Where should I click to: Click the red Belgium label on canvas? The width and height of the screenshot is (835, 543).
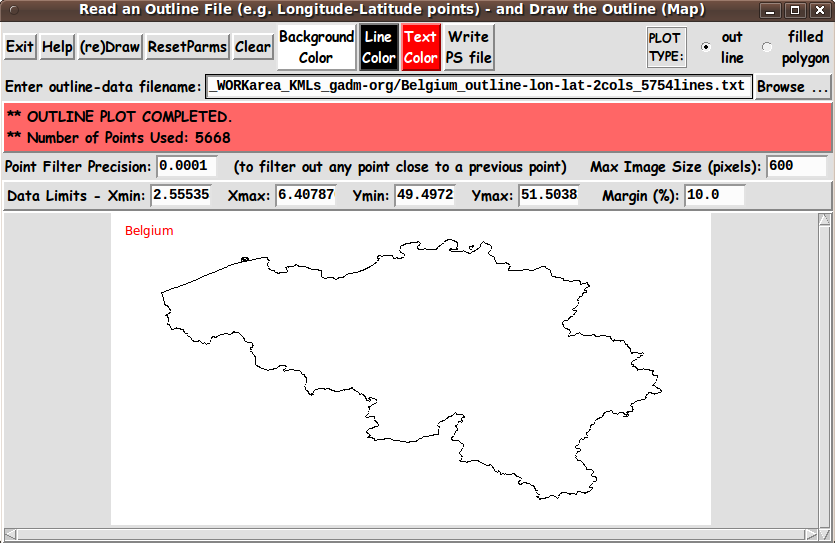coord(149,231)
